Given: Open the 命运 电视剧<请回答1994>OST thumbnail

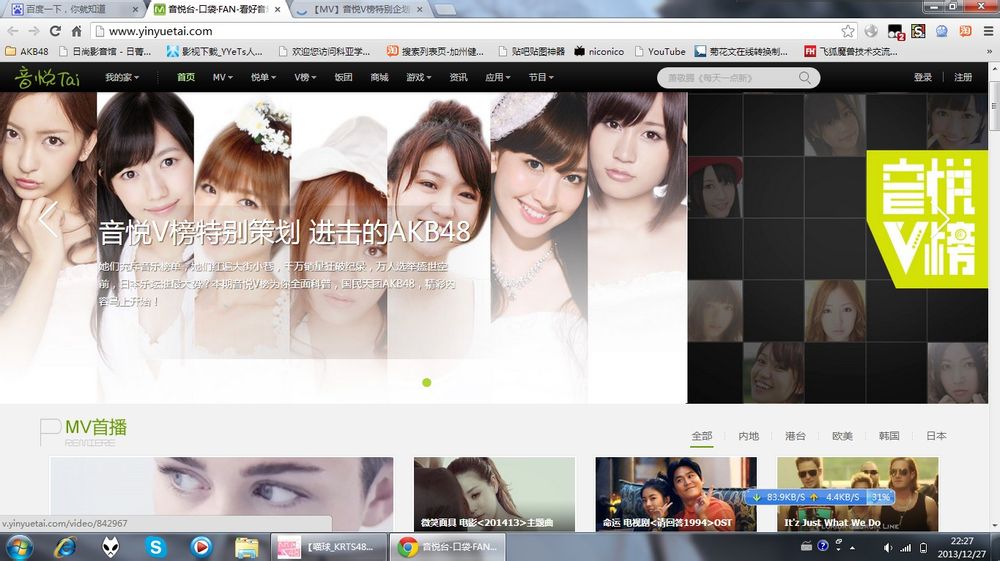Looking at the screenshot, I should tap(676, 494).
